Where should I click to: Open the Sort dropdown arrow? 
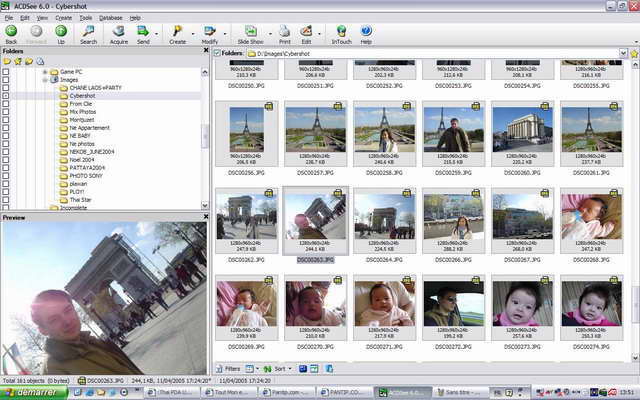point(290,369)
